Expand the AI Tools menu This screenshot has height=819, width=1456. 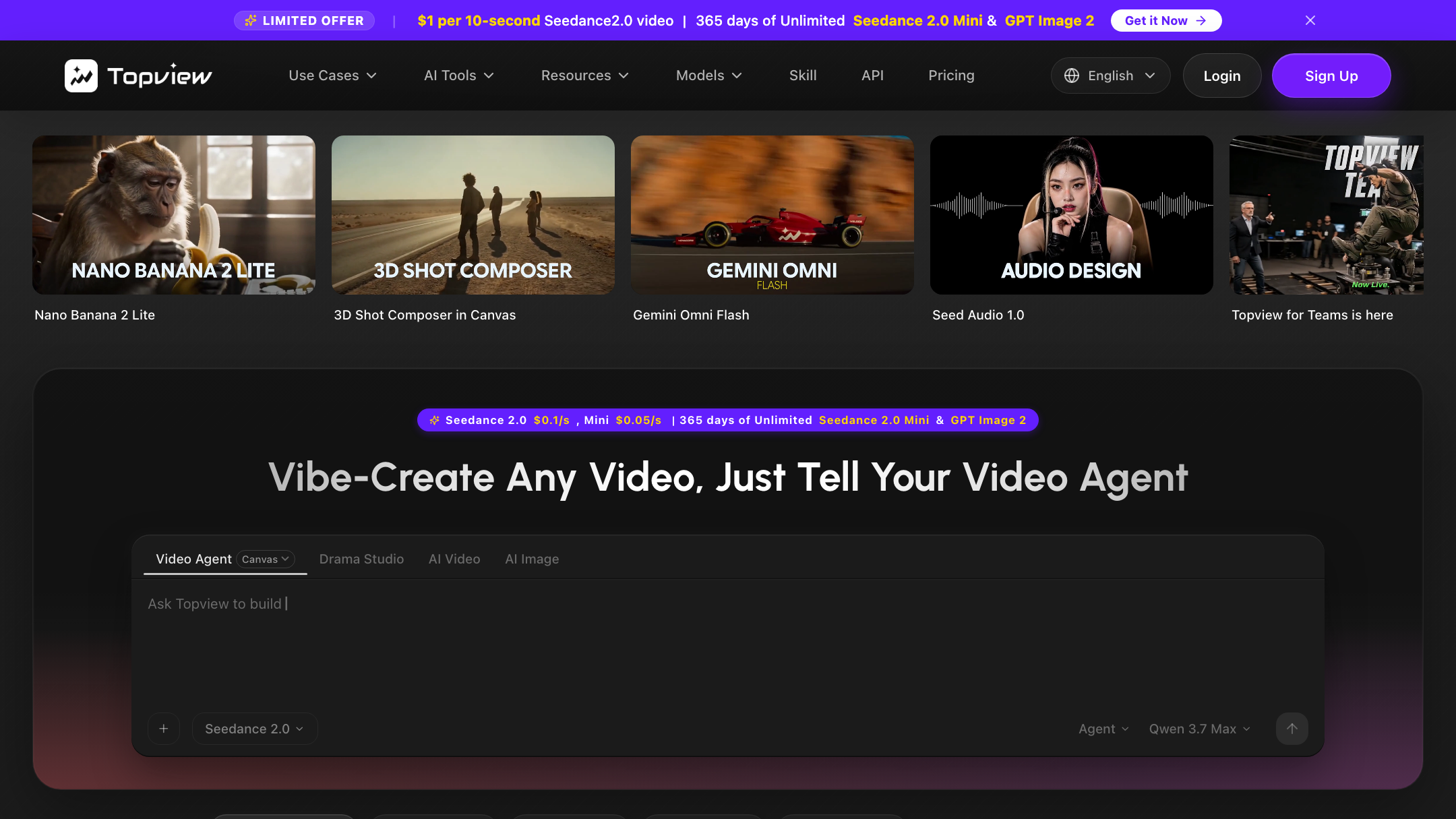point(459,75)
